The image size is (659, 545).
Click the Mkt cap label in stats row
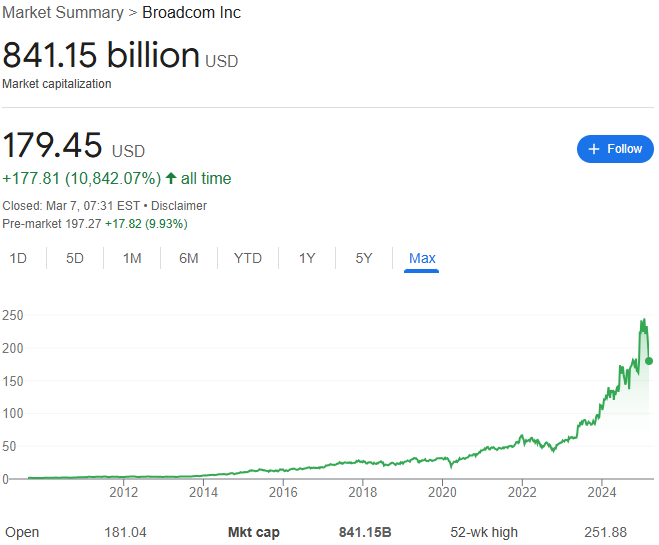254,532
